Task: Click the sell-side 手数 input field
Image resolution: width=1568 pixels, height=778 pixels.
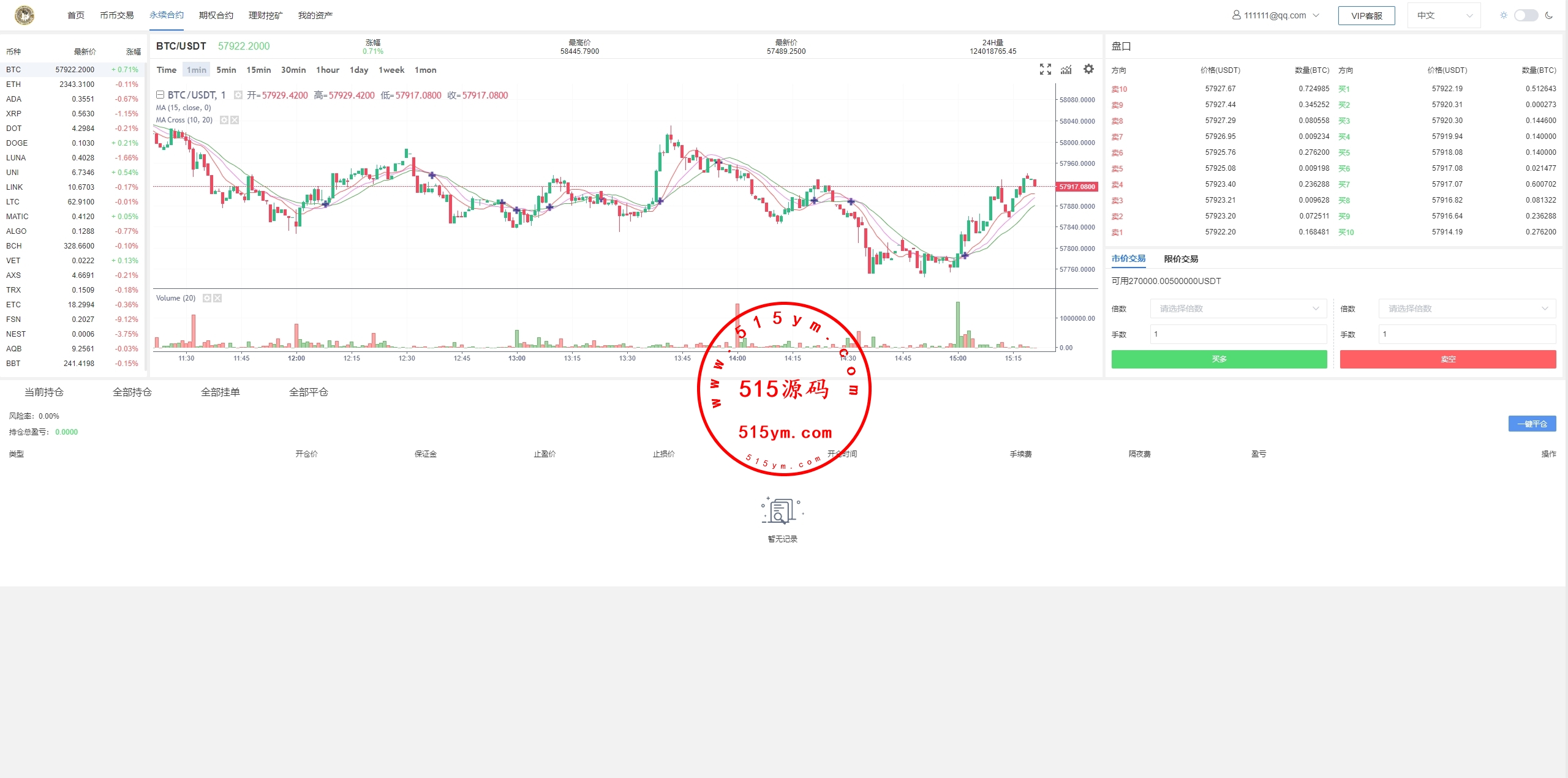Action: pos(1467,334)
